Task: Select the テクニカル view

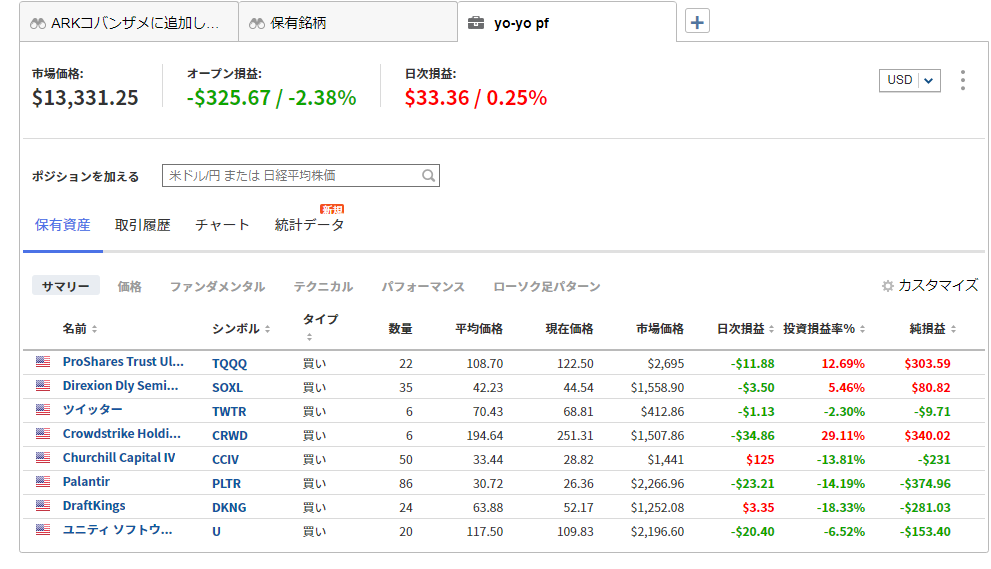Action: pyautogui.click(x=323, y=286)
